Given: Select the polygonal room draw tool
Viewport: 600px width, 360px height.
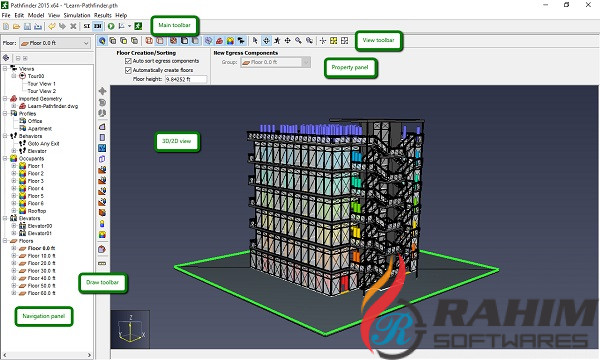Looking at the screenshot, I should [x=102, y=127].
